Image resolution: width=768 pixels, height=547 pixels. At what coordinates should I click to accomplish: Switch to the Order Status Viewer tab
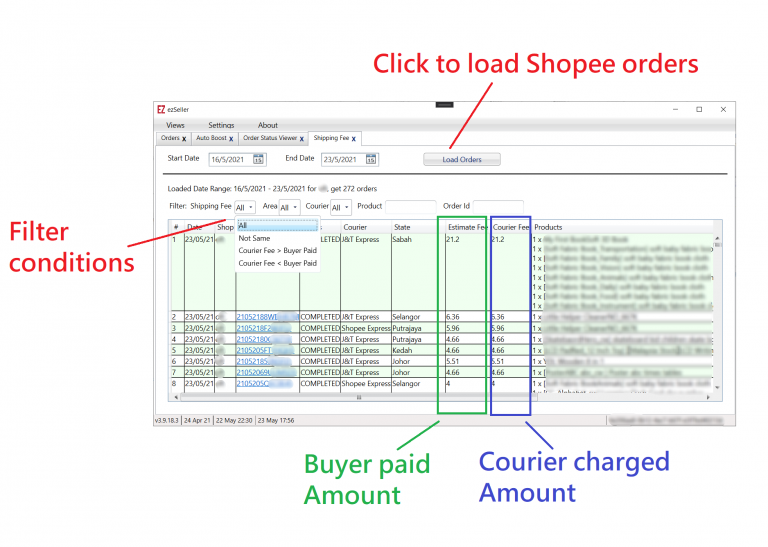click(270, 139)
